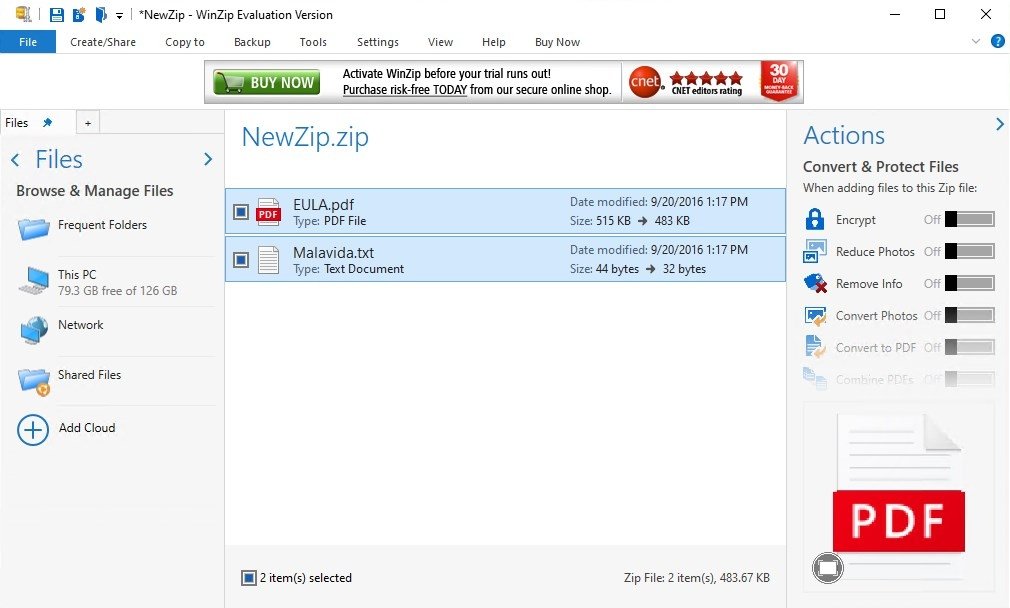Screen dimensions: 1010x608
Task: Expand the quick access toolbar dropdown
Action: [x=118, y=15]
